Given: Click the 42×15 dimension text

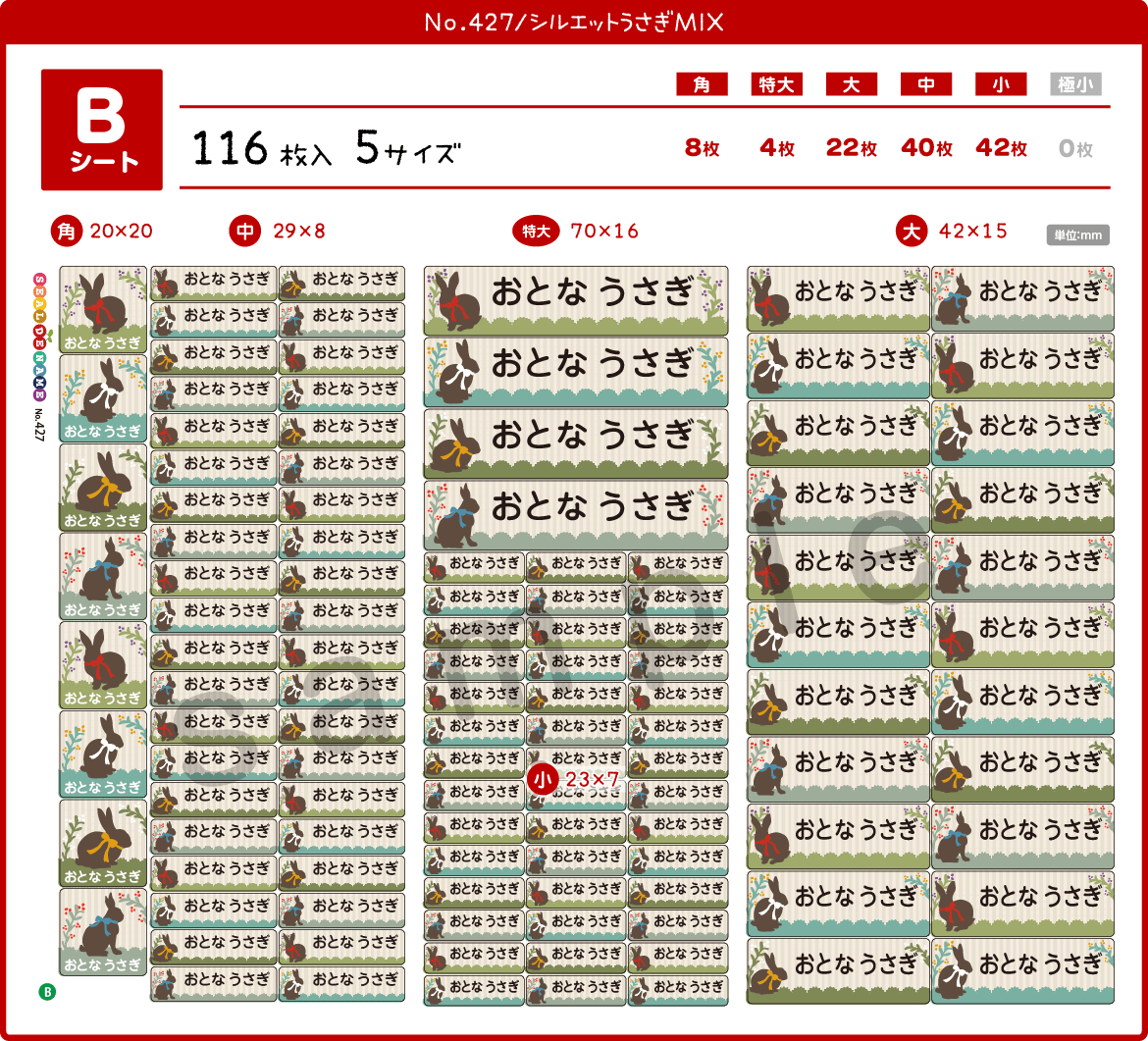Looking at the screenshot, I should point(973,232).
